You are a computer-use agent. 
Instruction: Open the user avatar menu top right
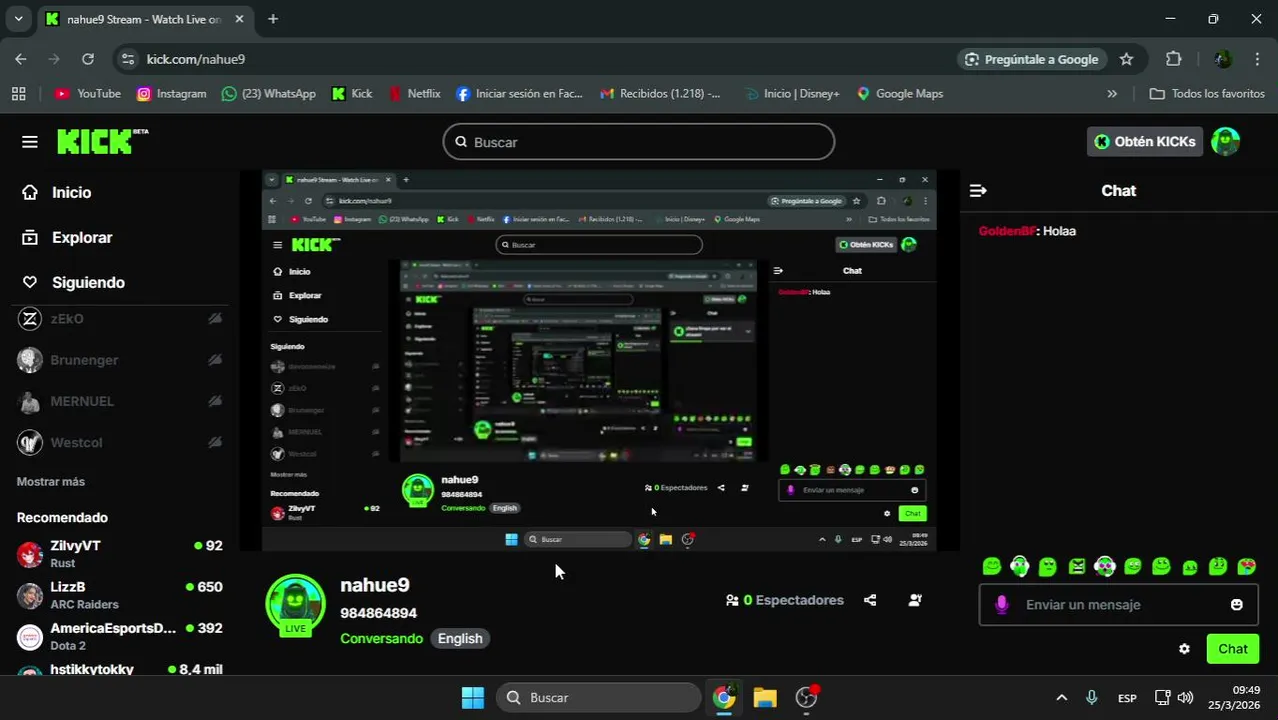[x=1225, y=141]
